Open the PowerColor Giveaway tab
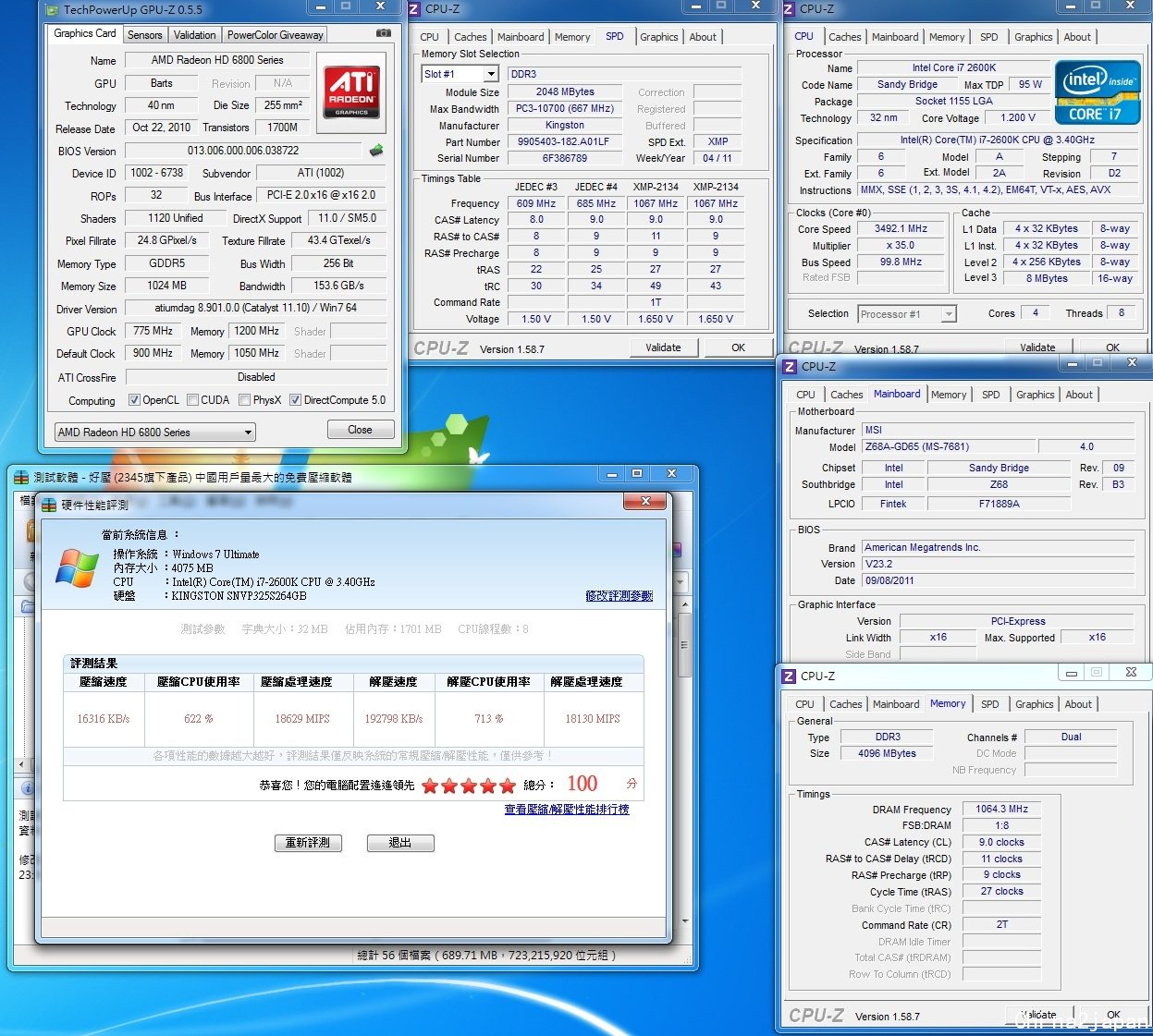 click(x=276, y=35)
